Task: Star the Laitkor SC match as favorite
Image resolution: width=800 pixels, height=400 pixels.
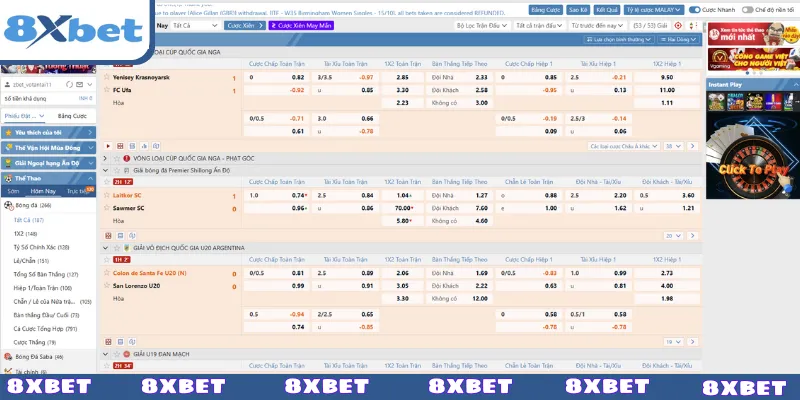Action: 108,195
